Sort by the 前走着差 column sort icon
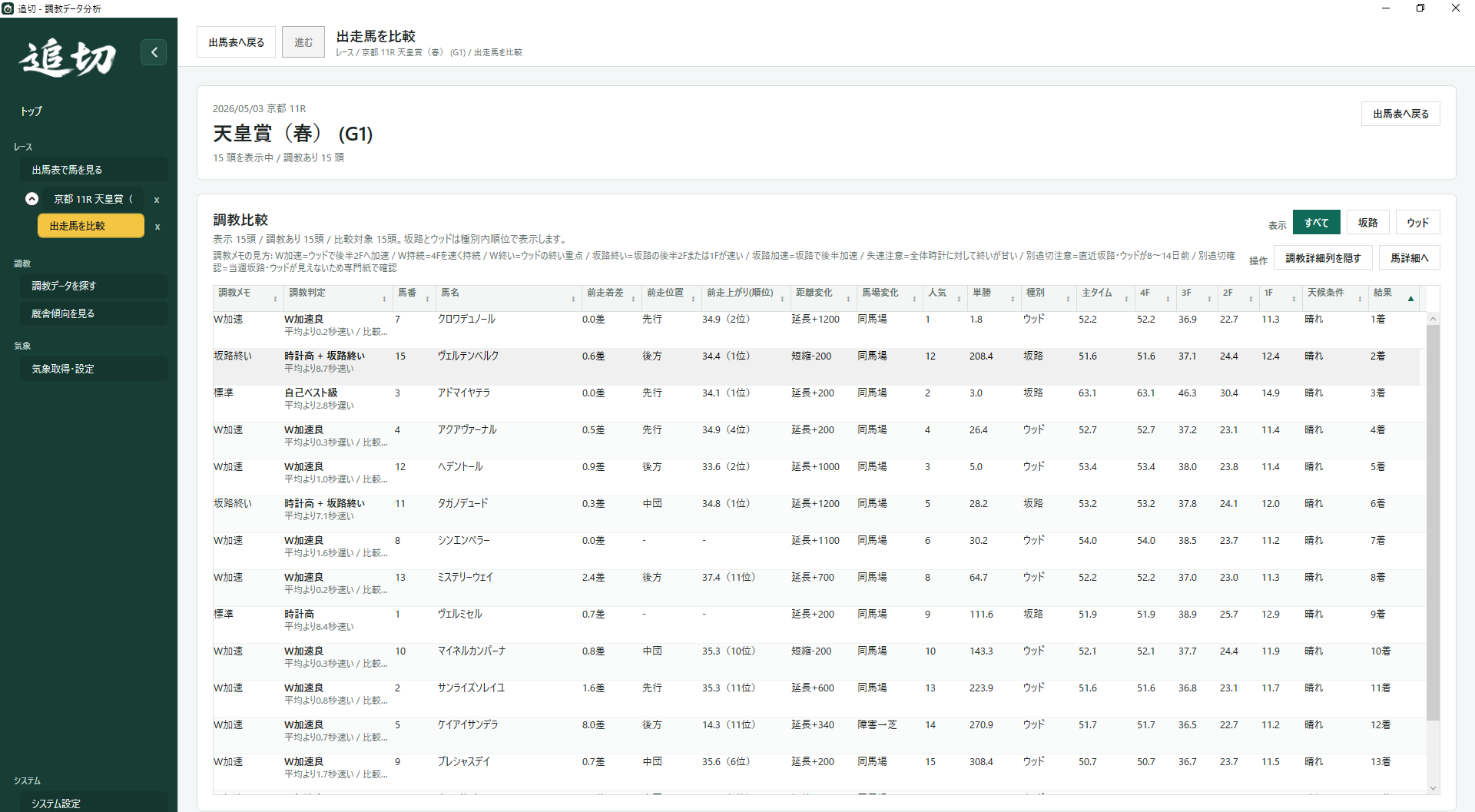This screenshot has height=812, width=1475. 633,299
